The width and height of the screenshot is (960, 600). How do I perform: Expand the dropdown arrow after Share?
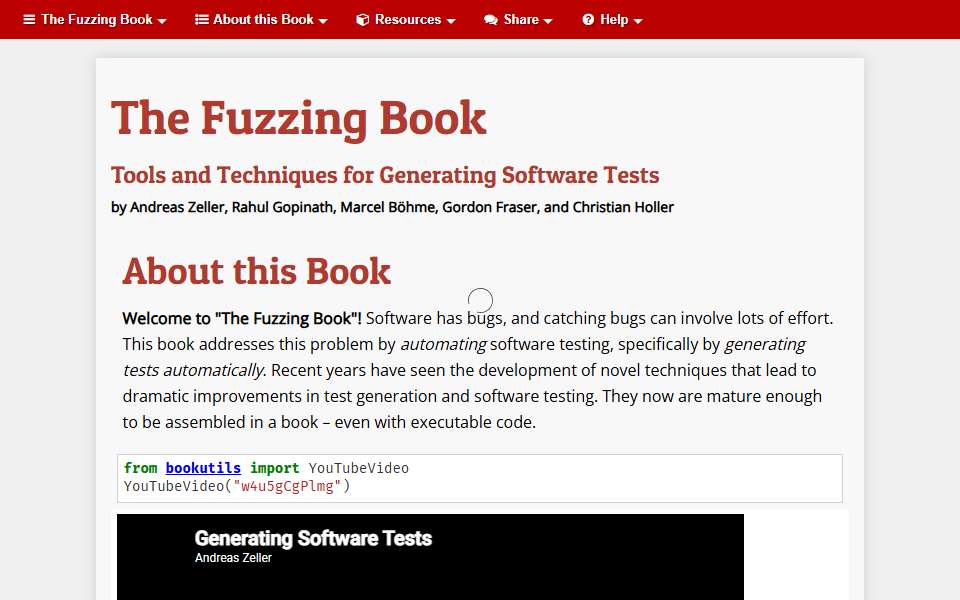[x=548, y=21]
